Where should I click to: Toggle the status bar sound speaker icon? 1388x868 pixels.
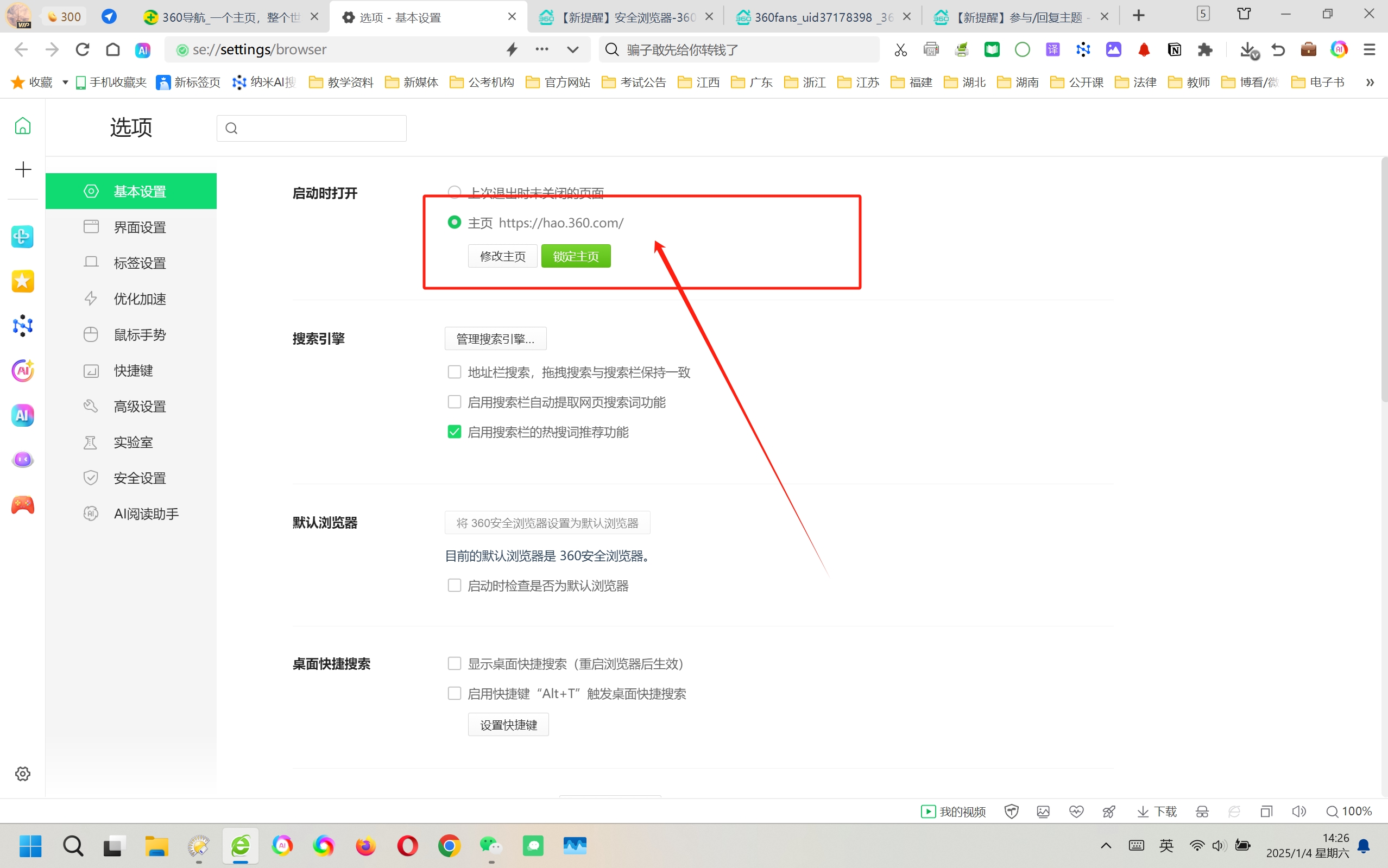(x=1298, y=811)
